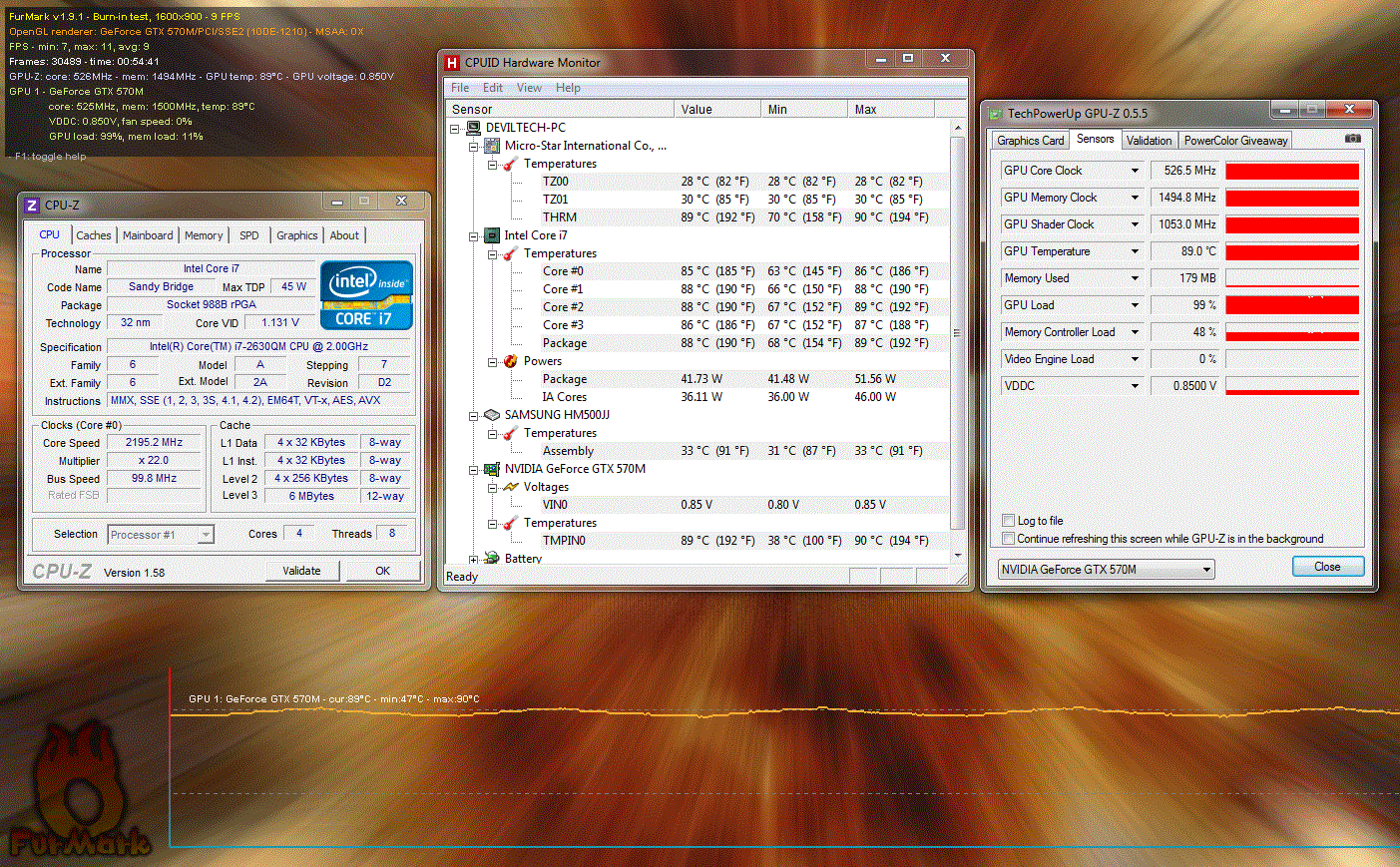Click the Voltages icon under NVIDIA GeForce
This screenshot has height=867, width=1400.
[511, 487]
